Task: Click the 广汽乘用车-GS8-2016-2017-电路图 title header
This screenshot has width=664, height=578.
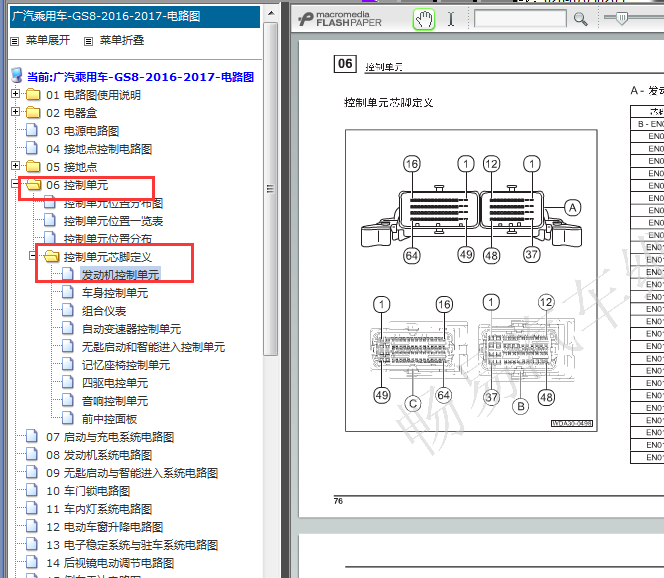Action: (135, 17)
